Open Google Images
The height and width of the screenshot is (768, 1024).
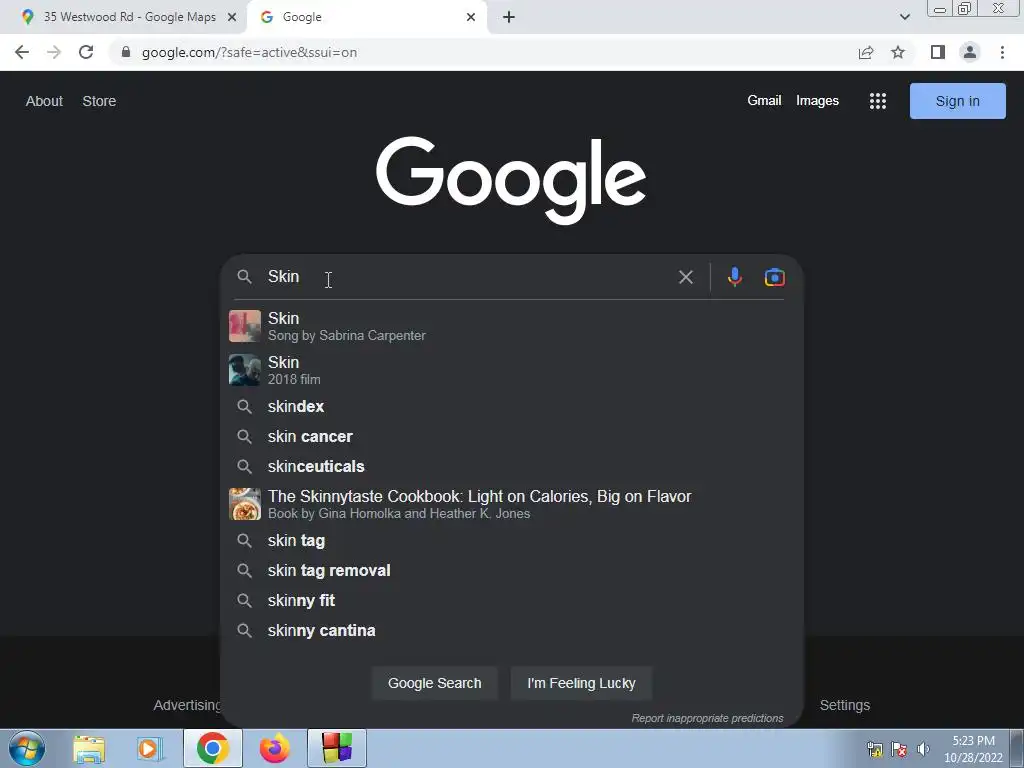tap(817, 101)
